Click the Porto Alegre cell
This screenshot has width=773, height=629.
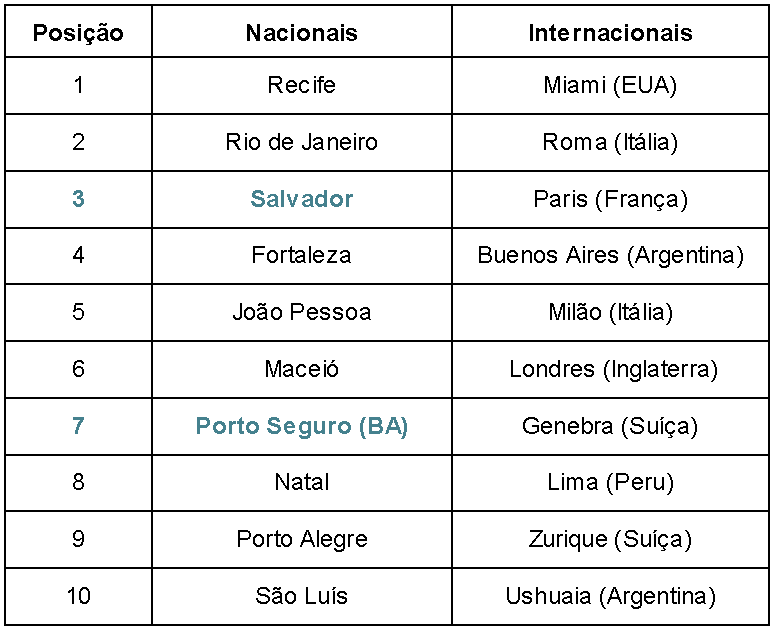pos(301,539)
